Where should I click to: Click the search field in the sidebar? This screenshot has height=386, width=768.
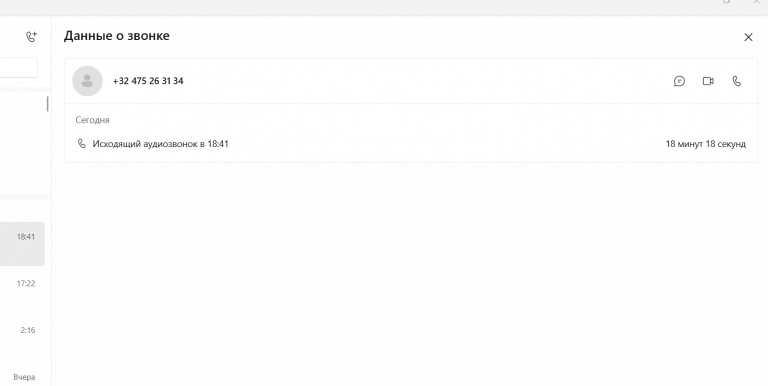[x=19, y=68]
